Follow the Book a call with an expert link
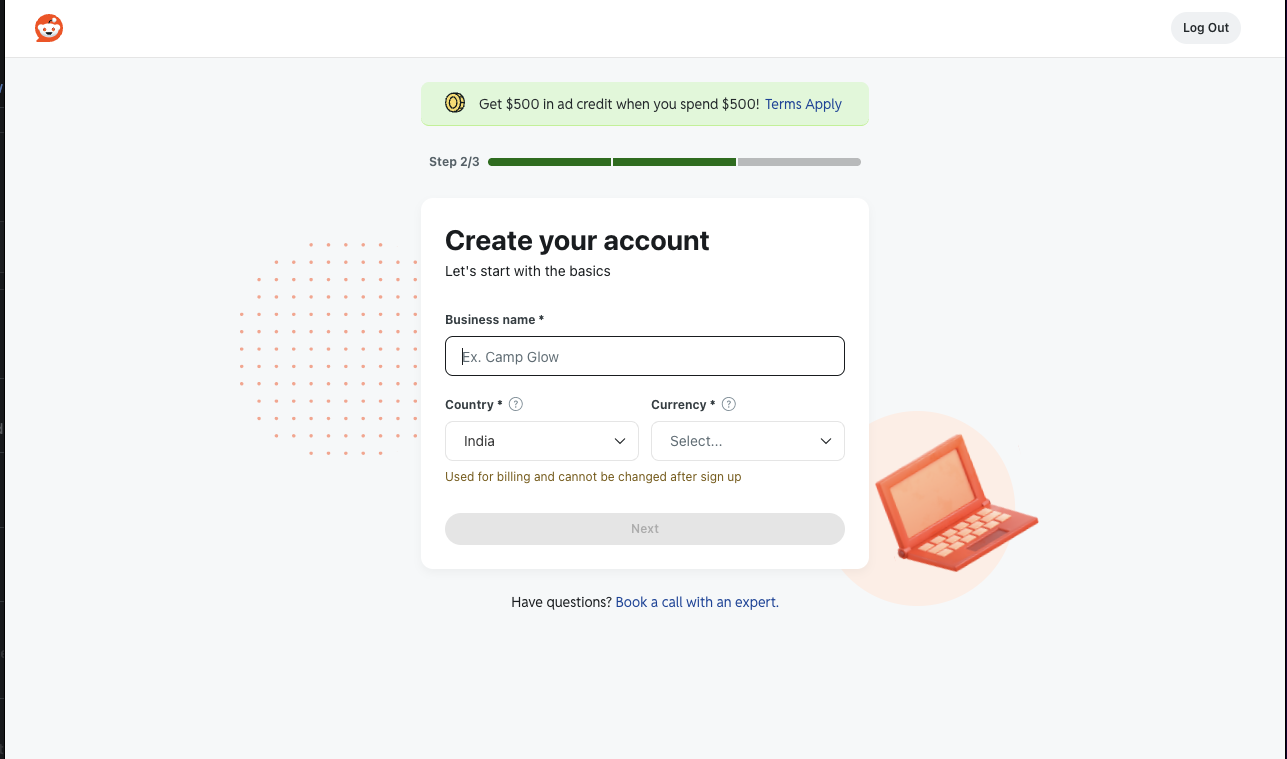Viewport: 1287px width, 759px height. tap(696, 602)
